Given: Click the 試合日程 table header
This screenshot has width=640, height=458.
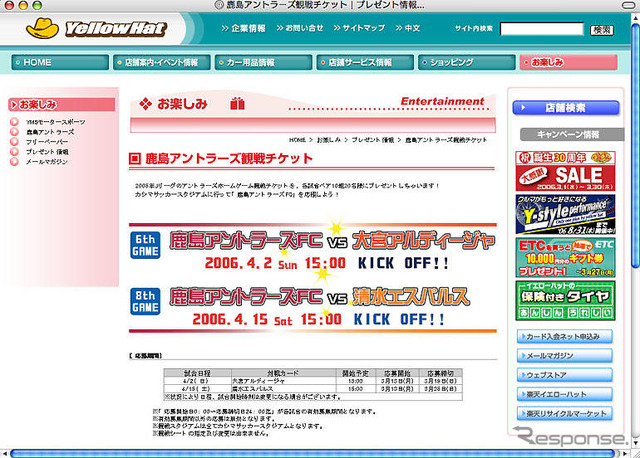Looking at the screenshot, I should 198,373.
